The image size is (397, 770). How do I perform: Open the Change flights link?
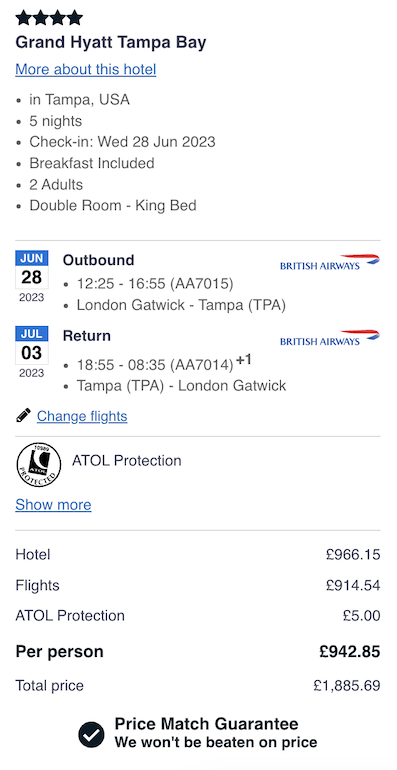[x=82, y=416]
